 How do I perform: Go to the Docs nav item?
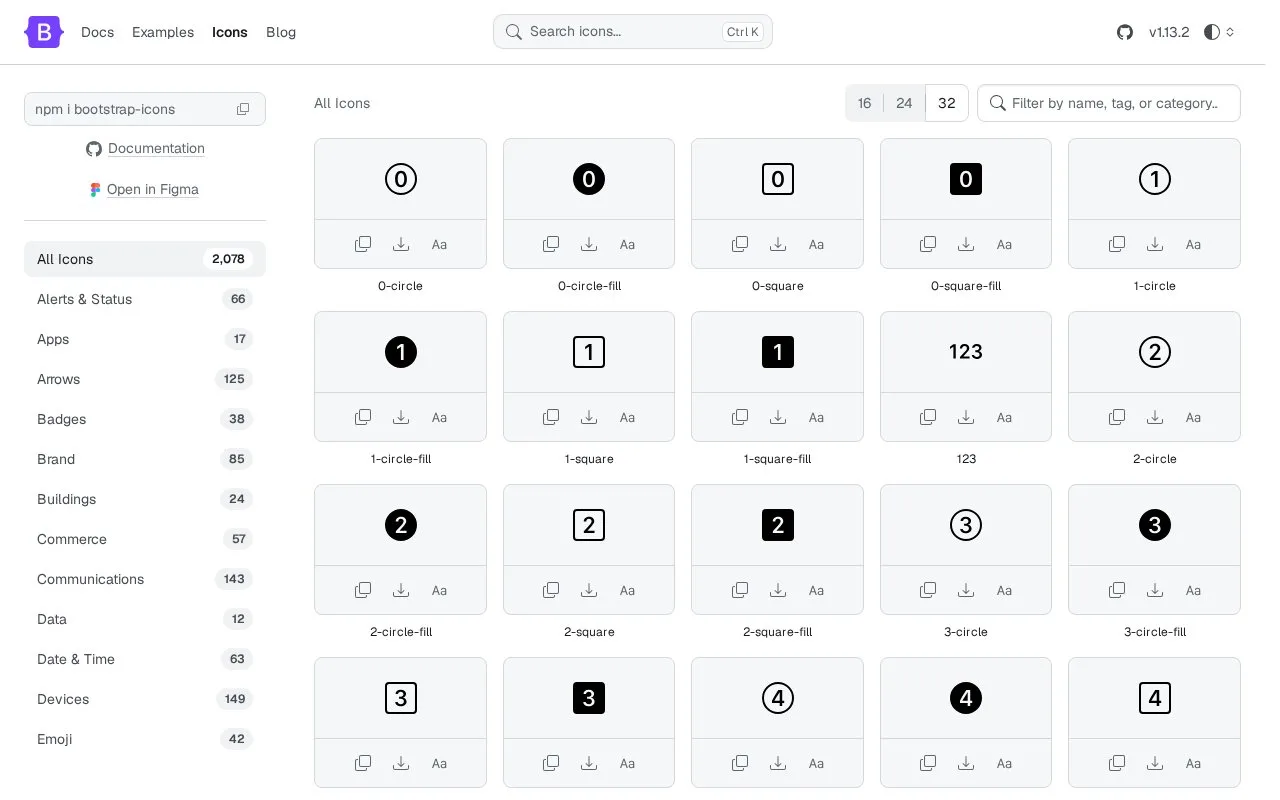point(97,32)
